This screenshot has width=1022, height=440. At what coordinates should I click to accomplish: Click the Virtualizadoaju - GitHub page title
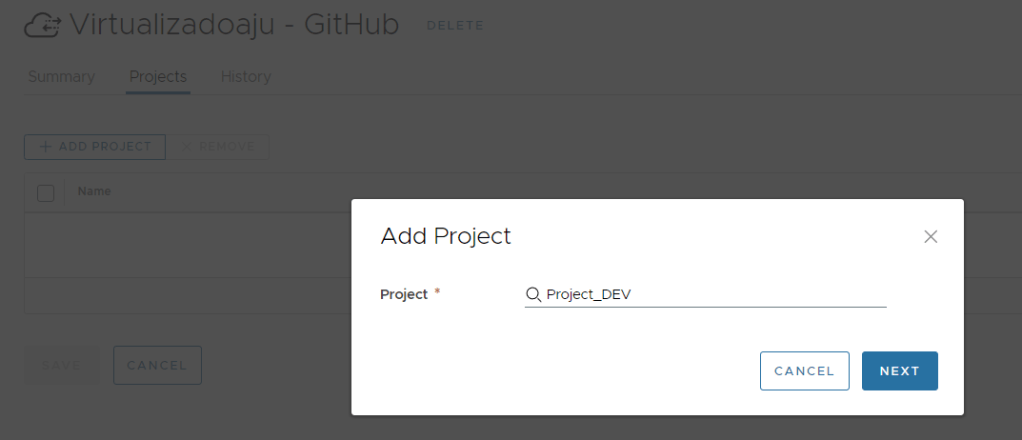click(x=235, y=25)
